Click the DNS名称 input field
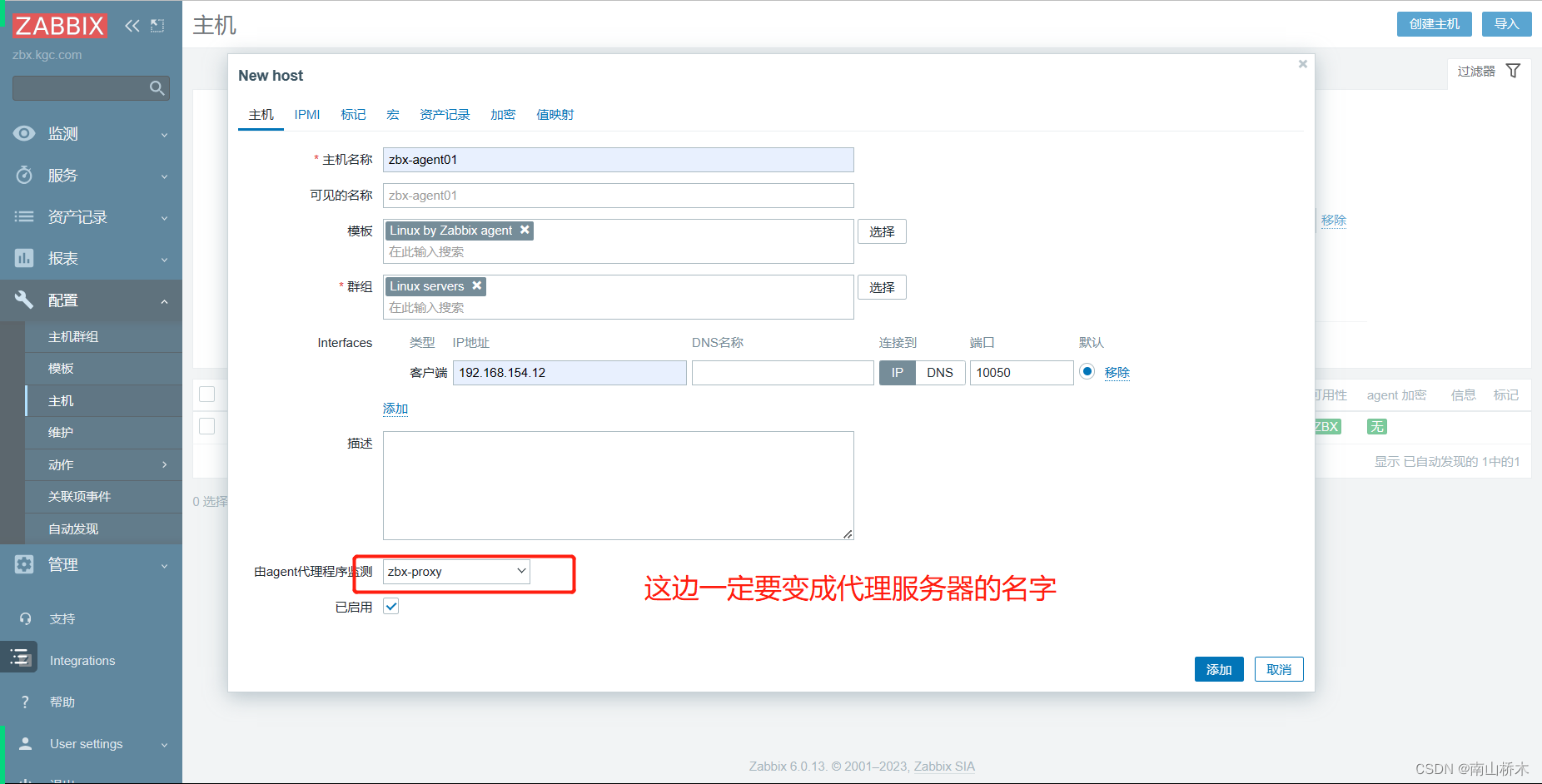The height and width of the screenshot is (784, 1542). (x=783, y=373)
